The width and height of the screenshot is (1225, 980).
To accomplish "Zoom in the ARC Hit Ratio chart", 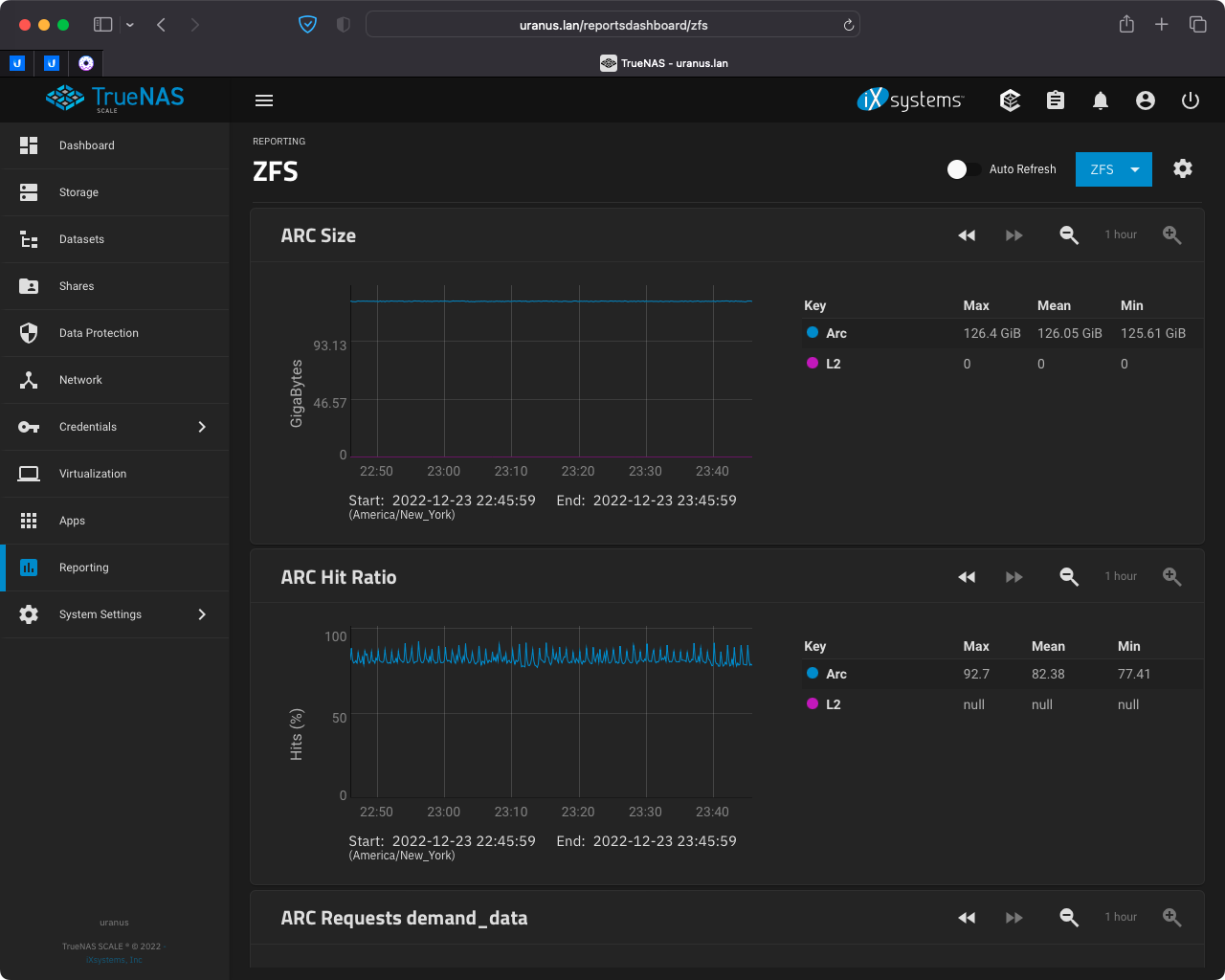I will click(x=1172, y=576).
